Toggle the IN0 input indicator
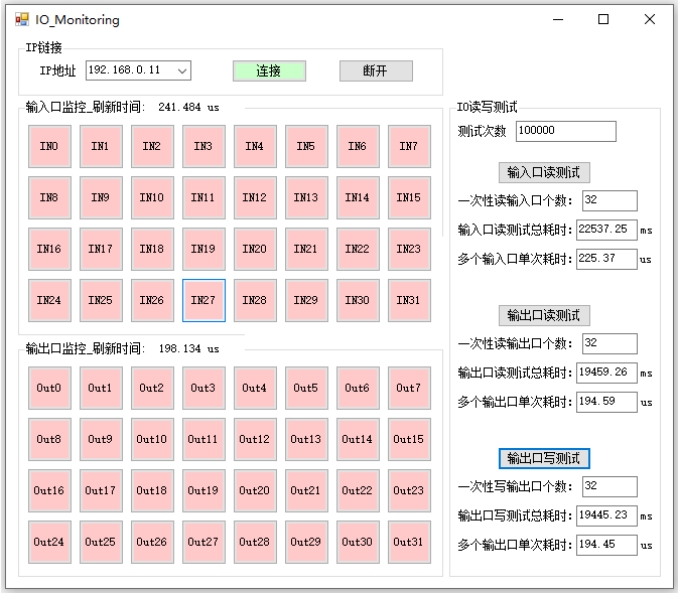Image resolution: width=679 pixels, height=594 pixels. [49, 146]
